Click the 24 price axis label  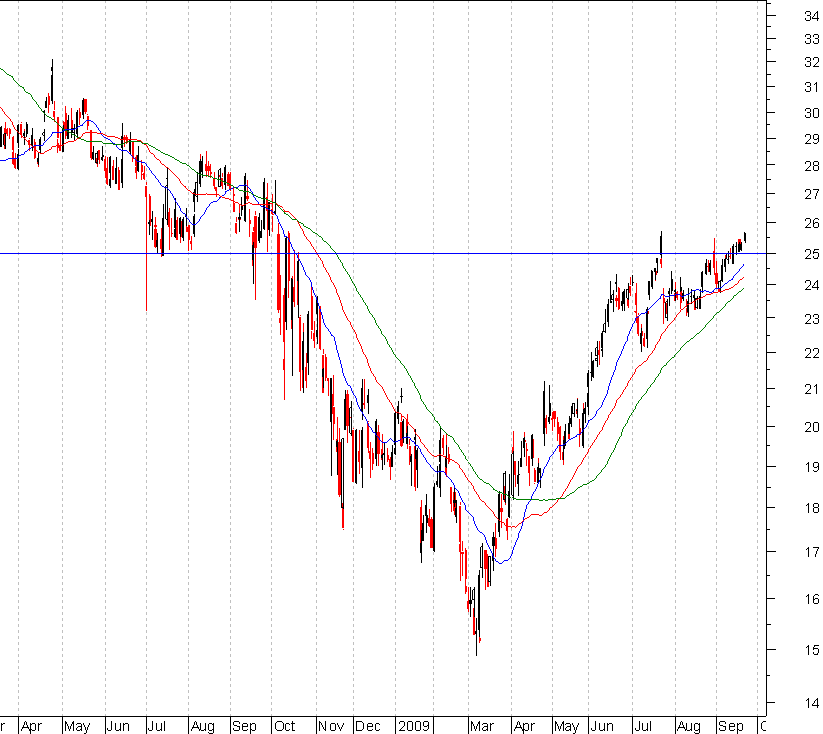click(x=811, y=285)
